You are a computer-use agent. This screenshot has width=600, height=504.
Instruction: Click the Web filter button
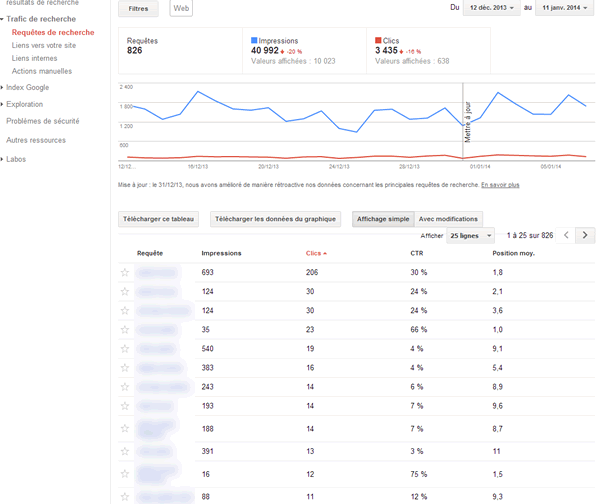point(181,8)
